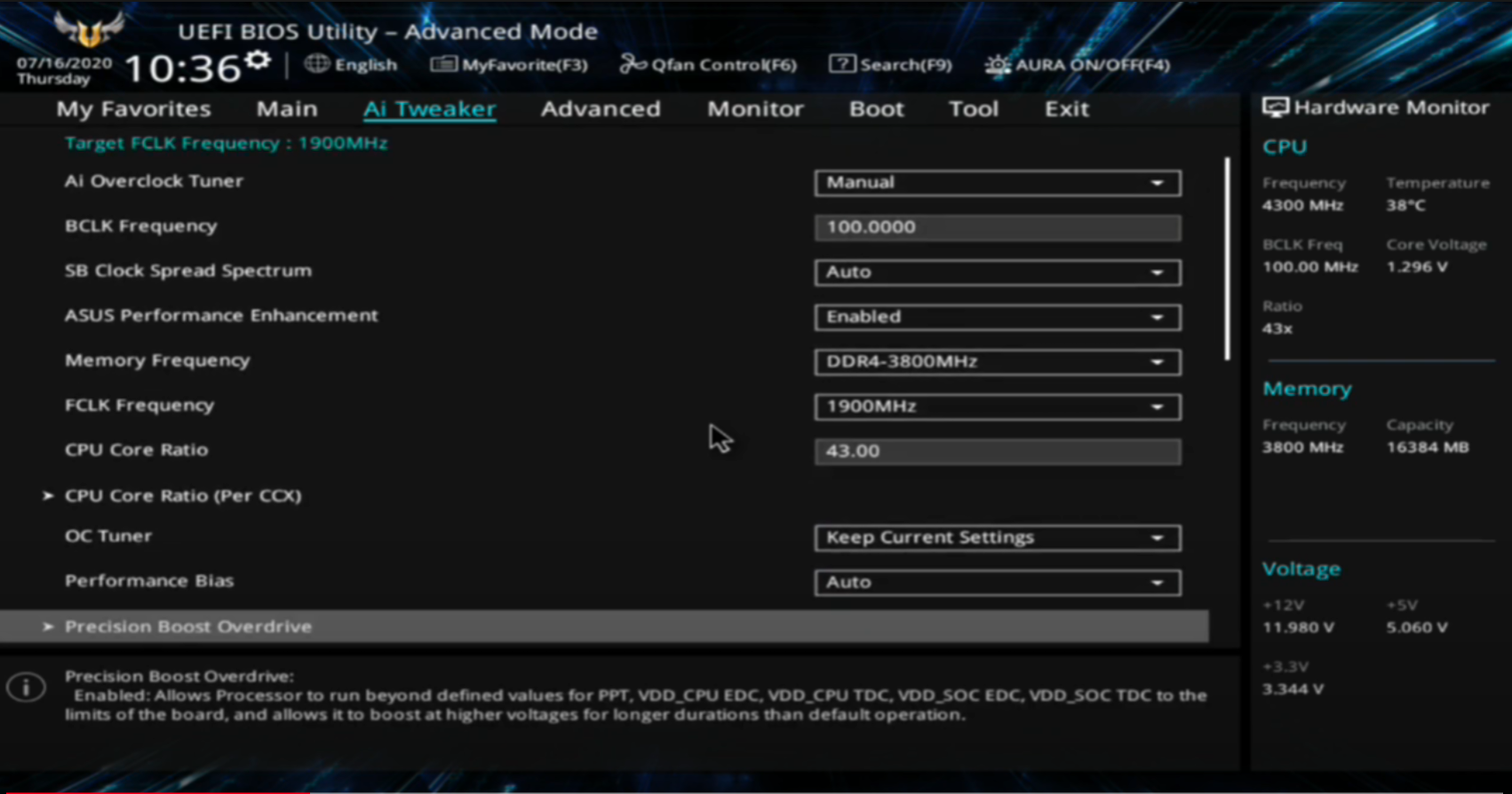
Task: Click the SB Clock Spread Spectrum label
Action: point(188,271)
